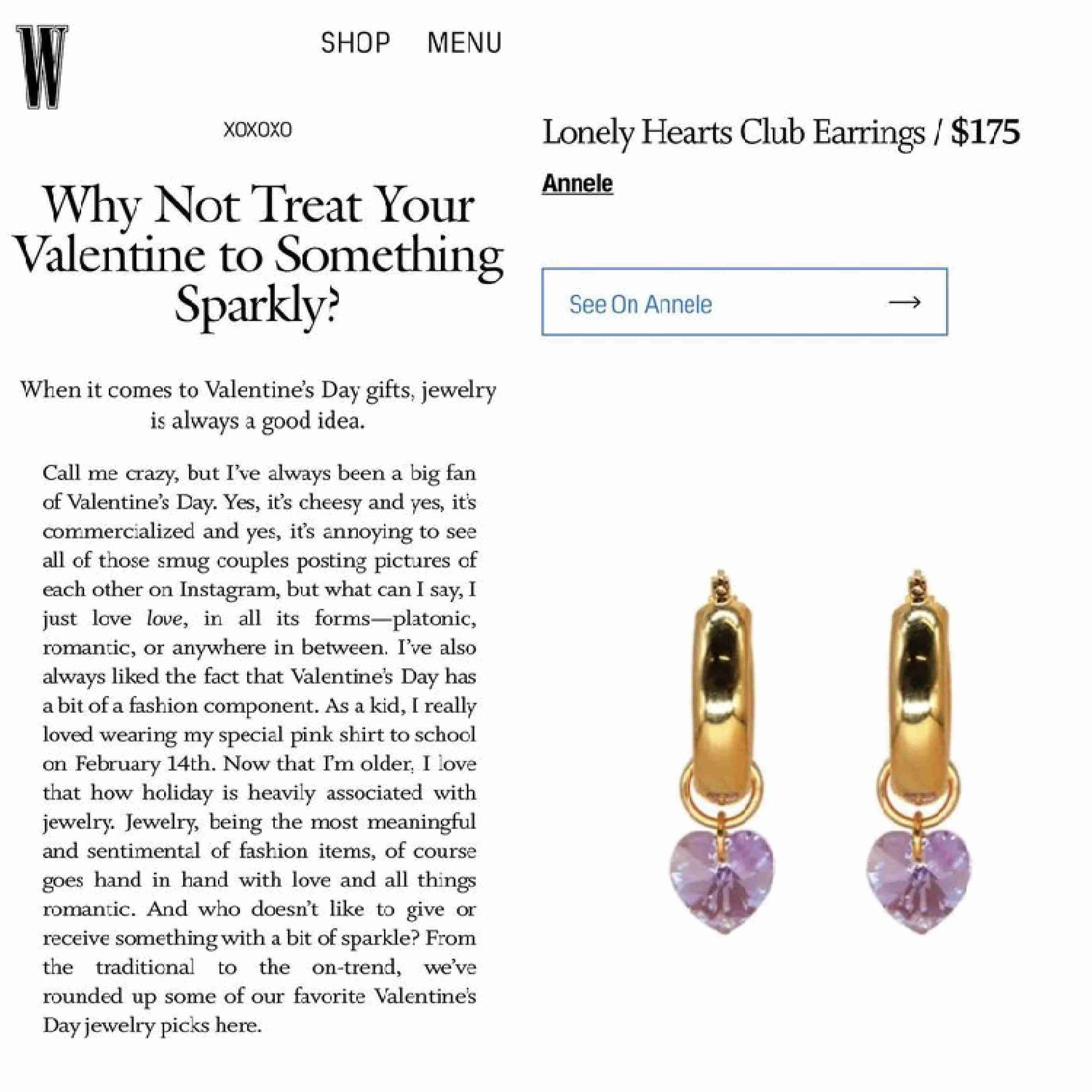Click the 'jewelry is always a good idea' subheading
The width and height of the screenshot is (1092, 1092).
point(258,405)
